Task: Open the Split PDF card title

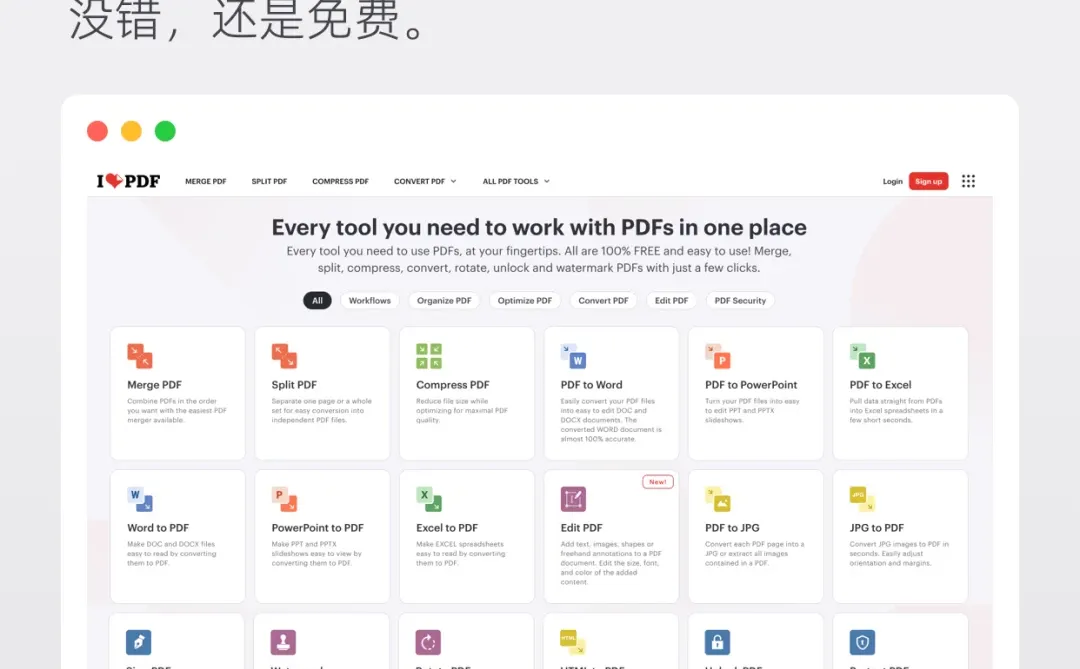Action: tap(294, 384)
